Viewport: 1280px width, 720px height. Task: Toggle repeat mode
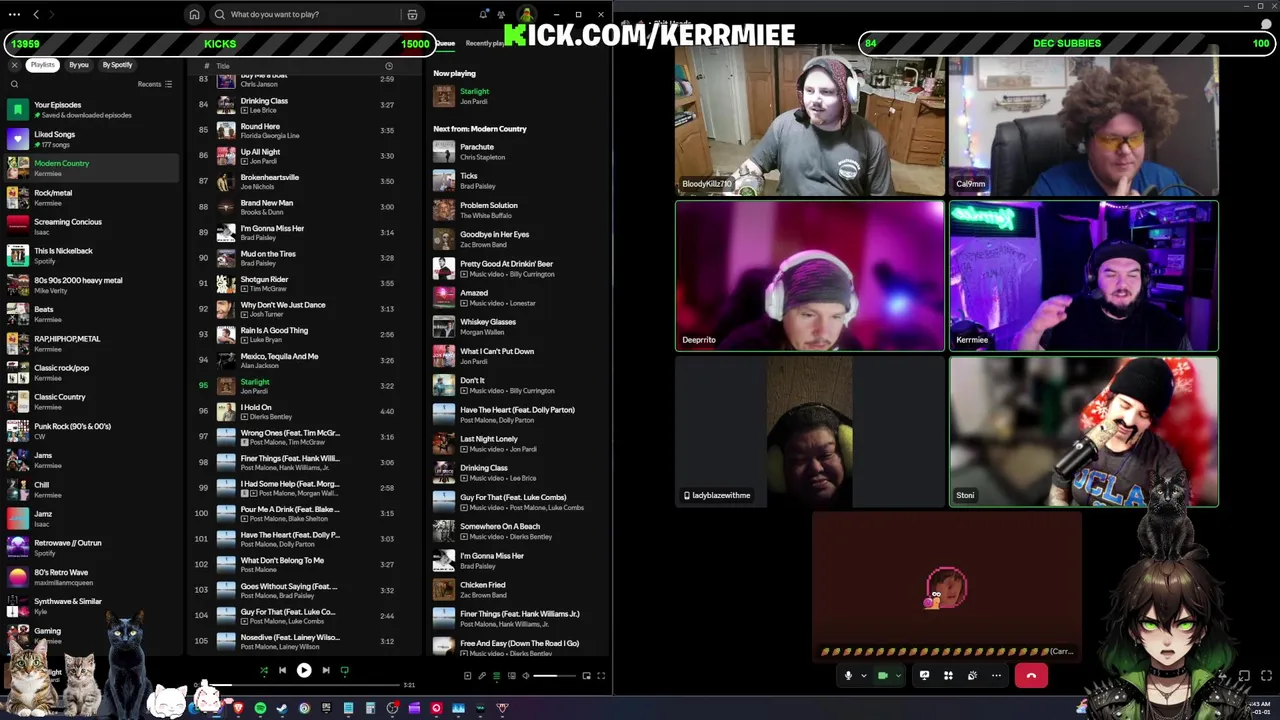click(345, 671)
